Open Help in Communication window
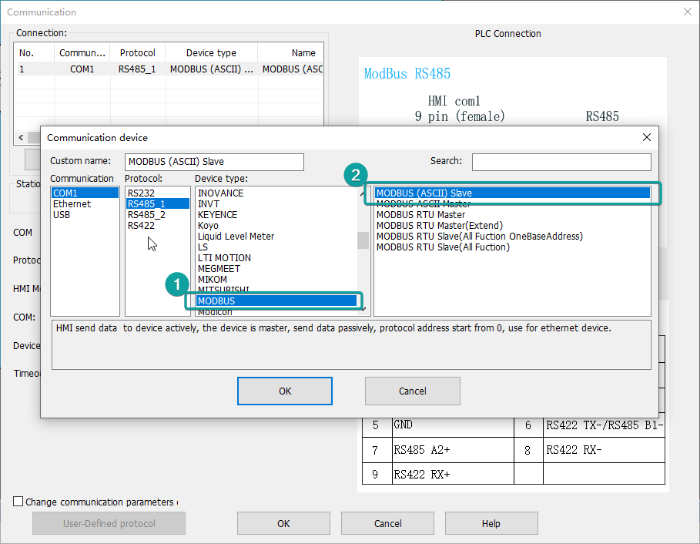The width and height of the screenshot is (700, 544). pos(491,523)
